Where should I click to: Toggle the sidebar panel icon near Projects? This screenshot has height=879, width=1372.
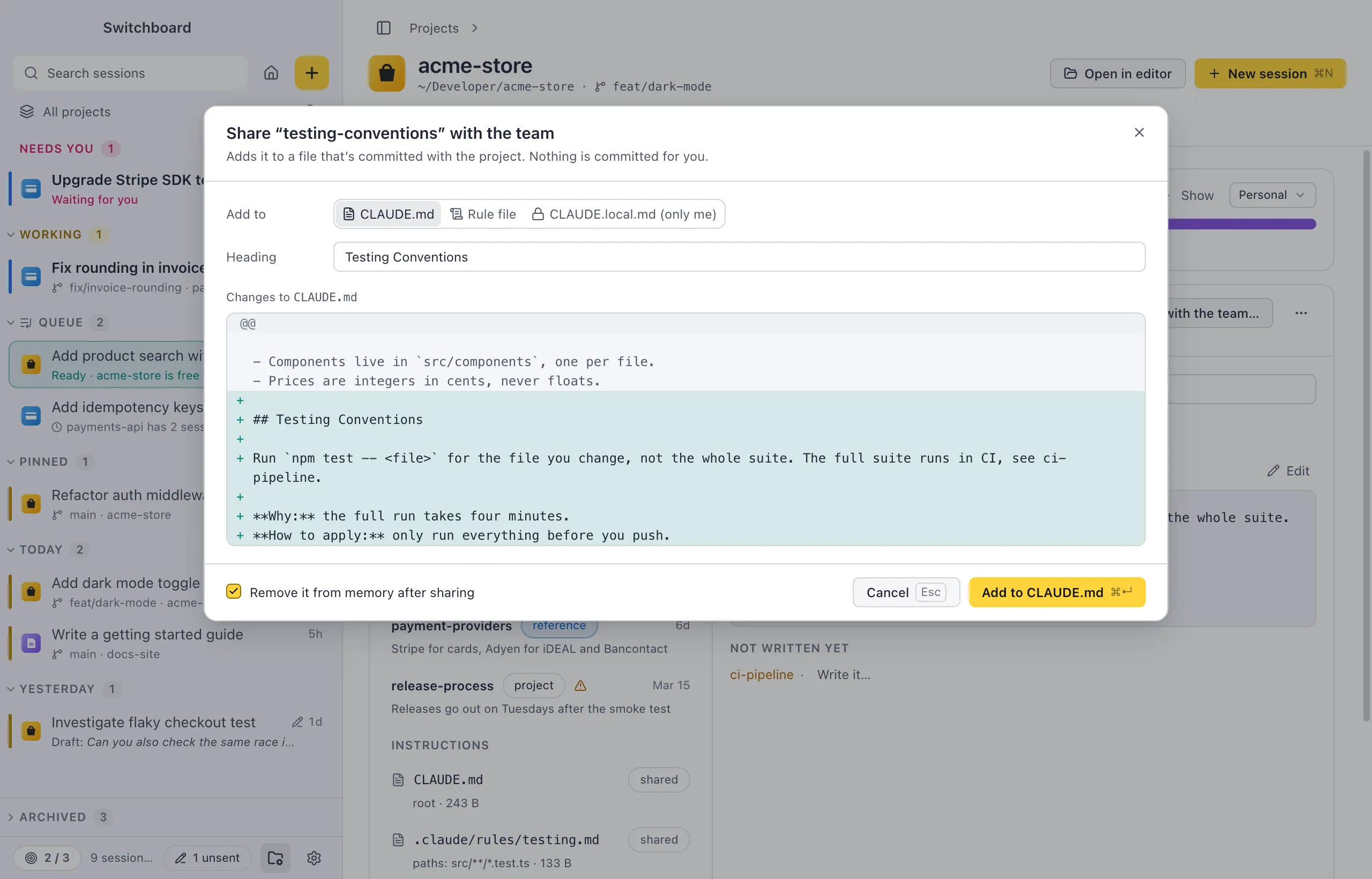point(384,28)
